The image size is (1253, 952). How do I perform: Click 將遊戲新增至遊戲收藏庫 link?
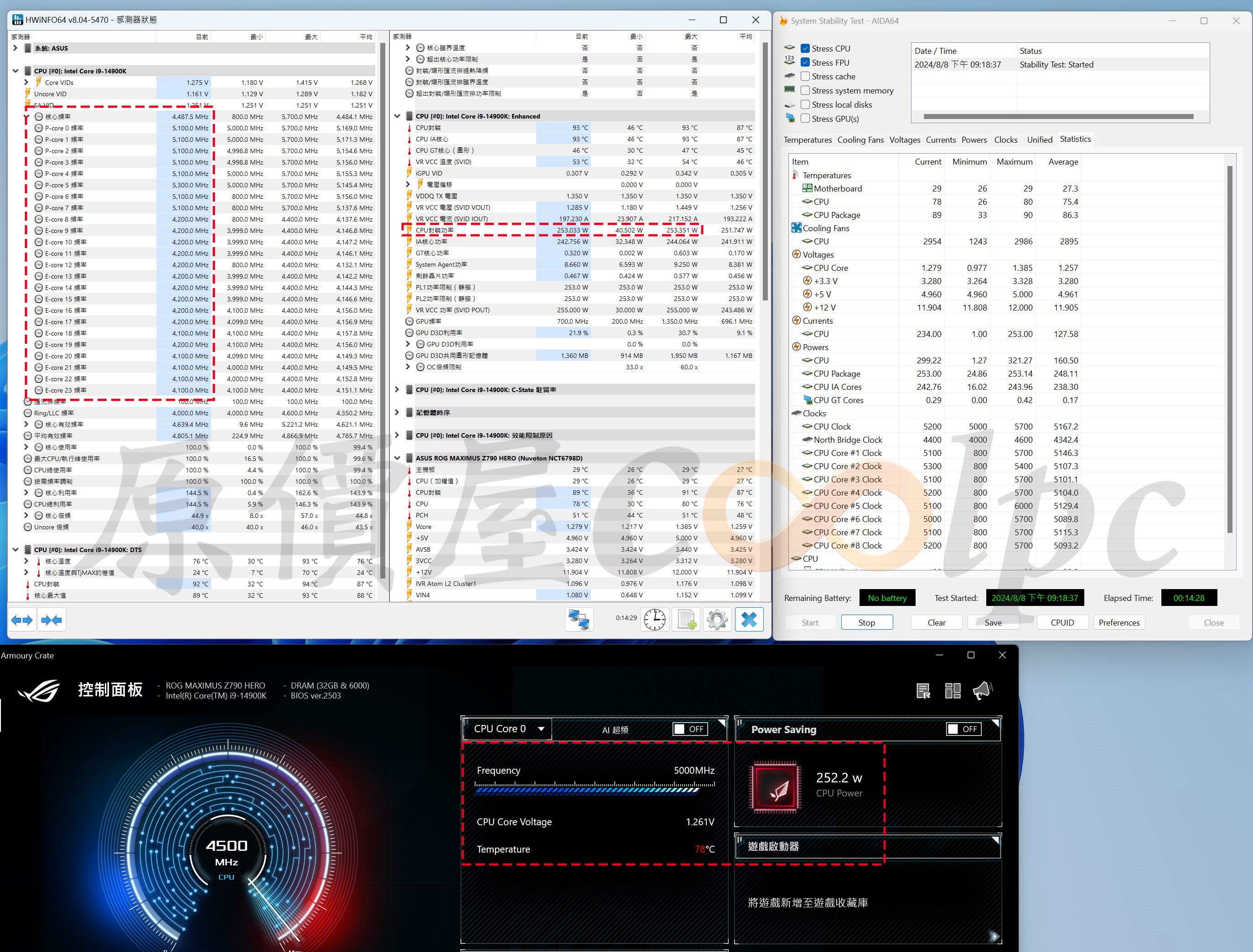coord(808,903)
